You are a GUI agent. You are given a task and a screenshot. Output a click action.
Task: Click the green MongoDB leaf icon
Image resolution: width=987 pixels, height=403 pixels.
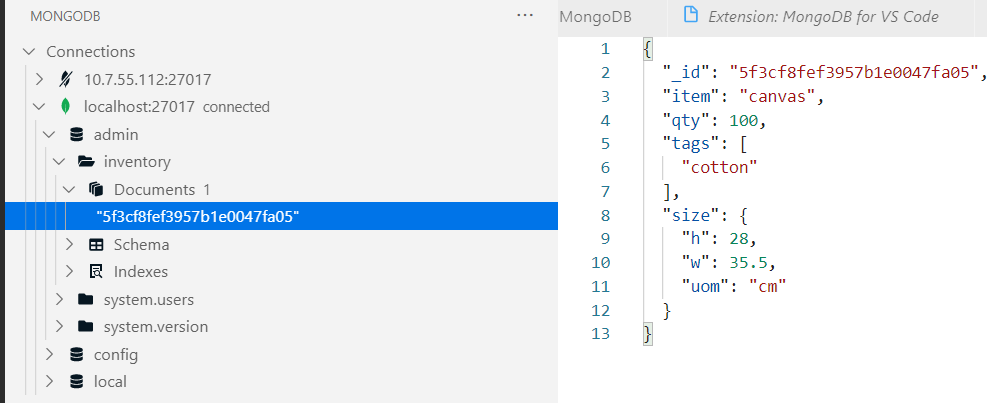65,107
